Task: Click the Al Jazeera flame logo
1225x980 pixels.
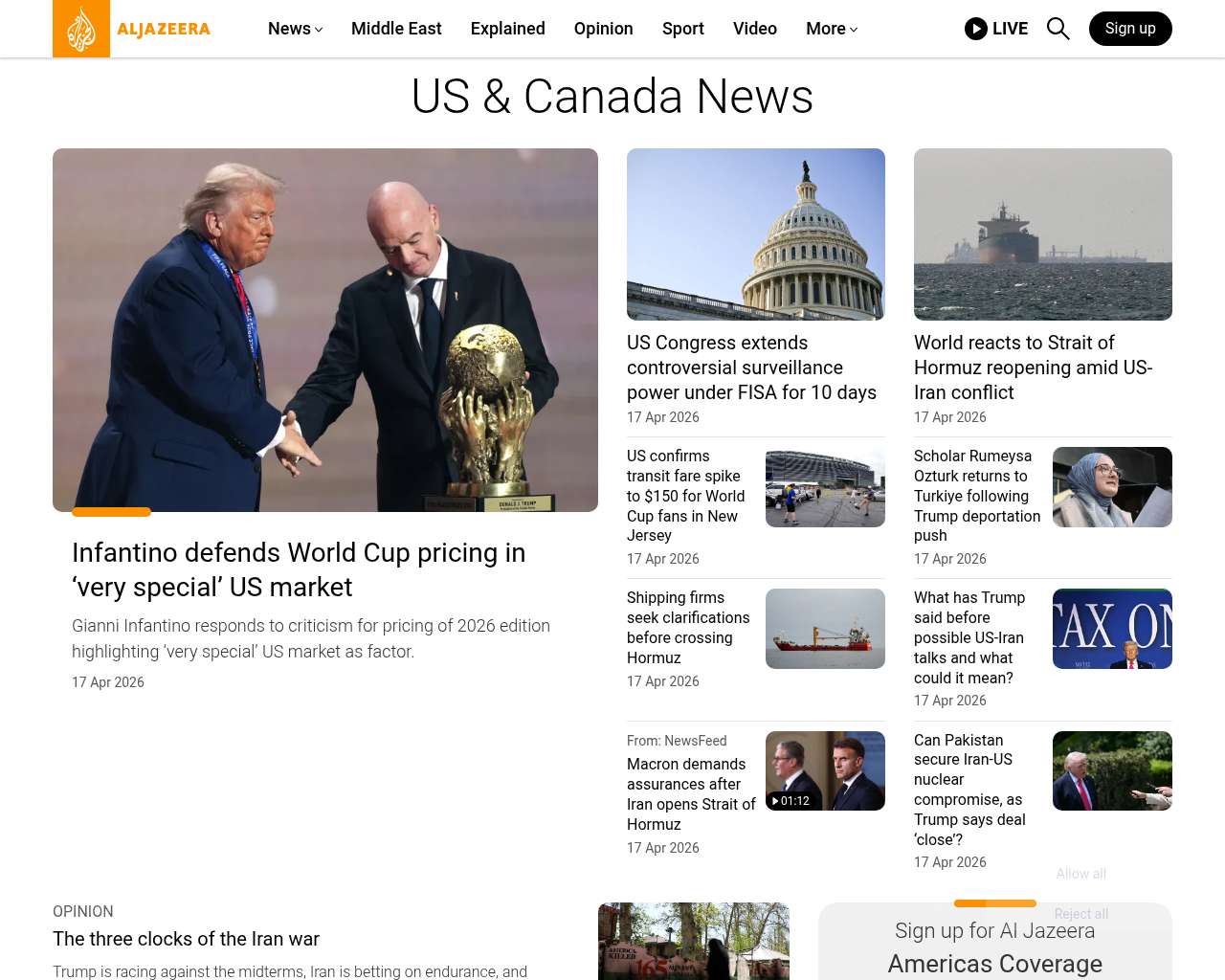Action: pos(81,29)
